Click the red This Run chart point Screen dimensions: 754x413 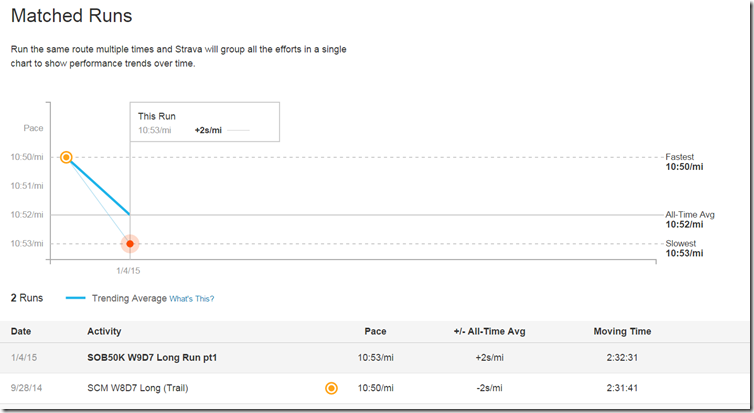coord(130,244)
